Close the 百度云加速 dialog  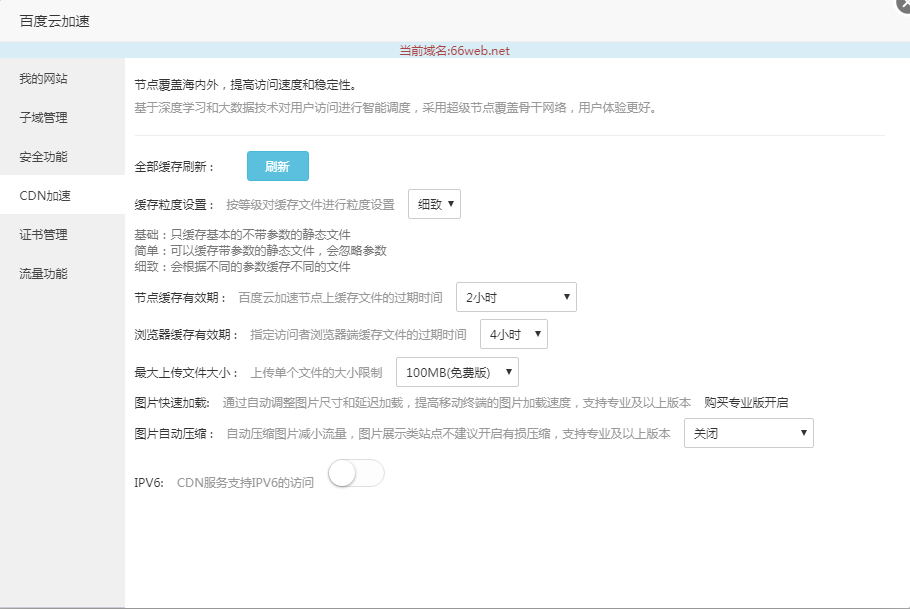point(904,5)
